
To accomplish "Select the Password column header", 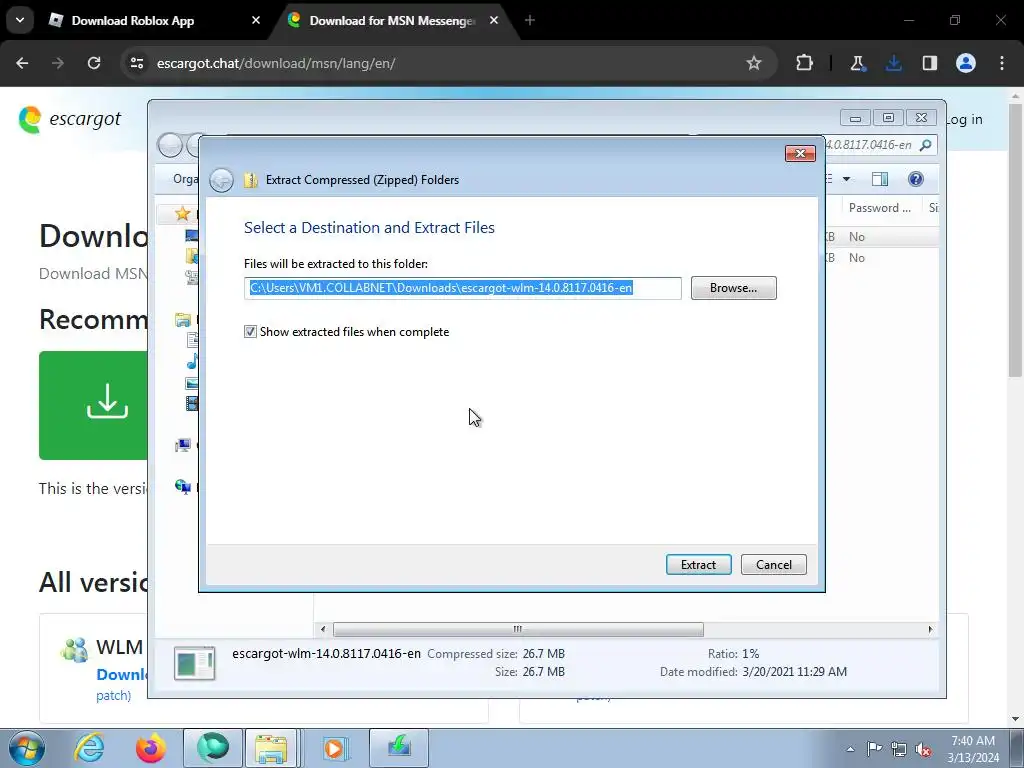I will 879,208.
